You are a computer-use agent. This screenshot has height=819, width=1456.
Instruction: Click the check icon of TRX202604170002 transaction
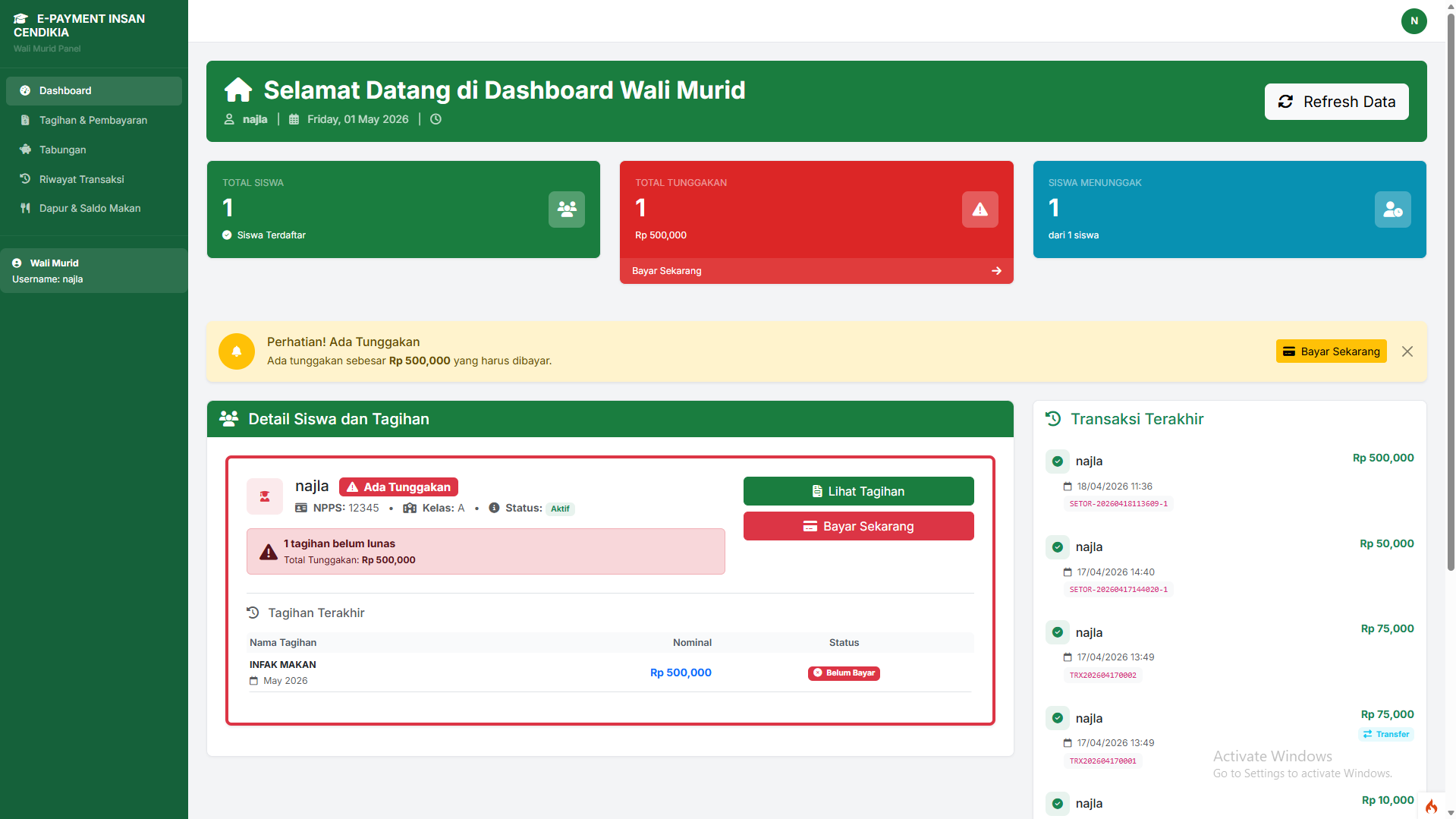pos(1058,632)
